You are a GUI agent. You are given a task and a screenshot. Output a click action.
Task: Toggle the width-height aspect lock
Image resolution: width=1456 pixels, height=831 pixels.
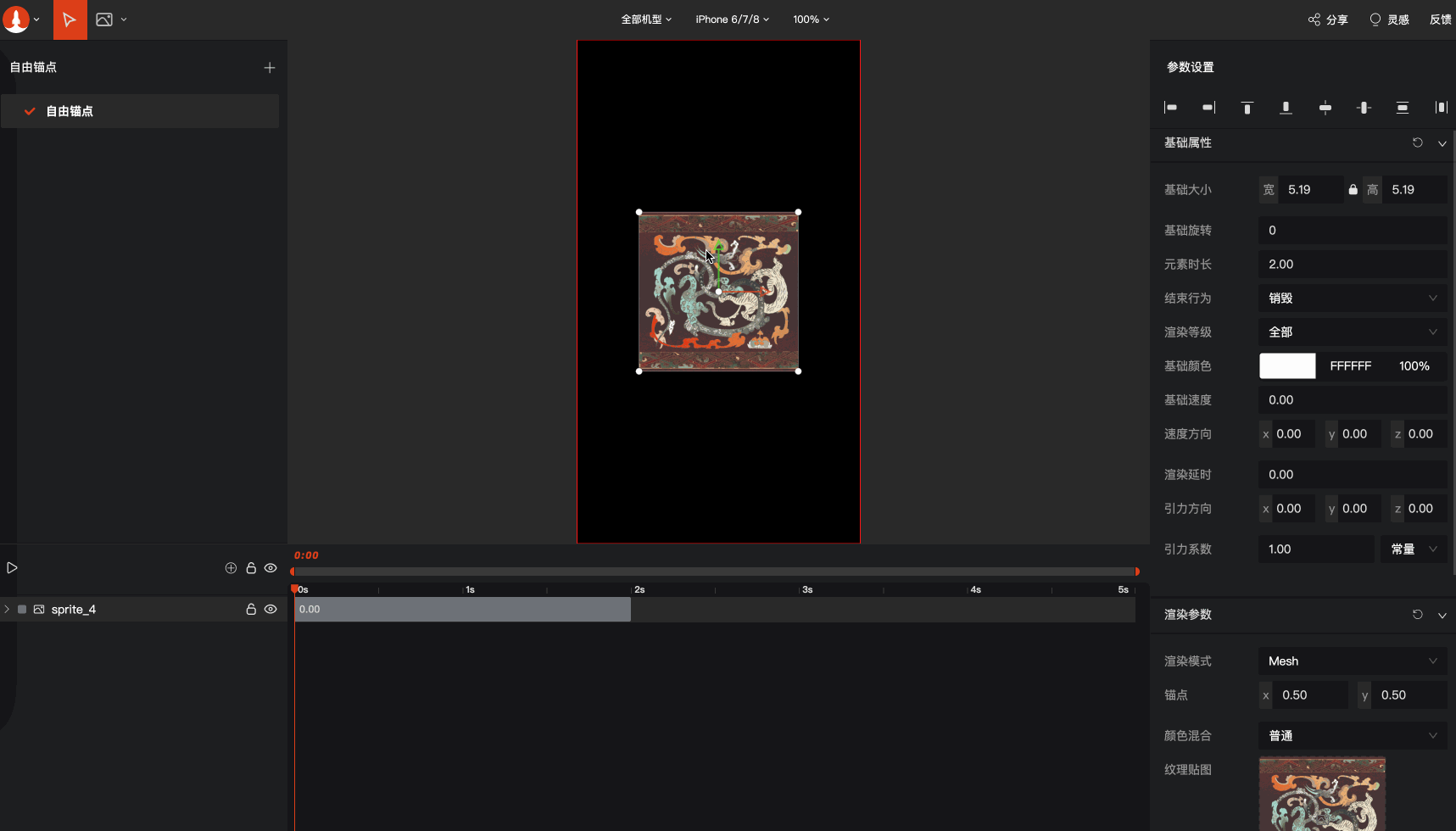click(1353, 190)
